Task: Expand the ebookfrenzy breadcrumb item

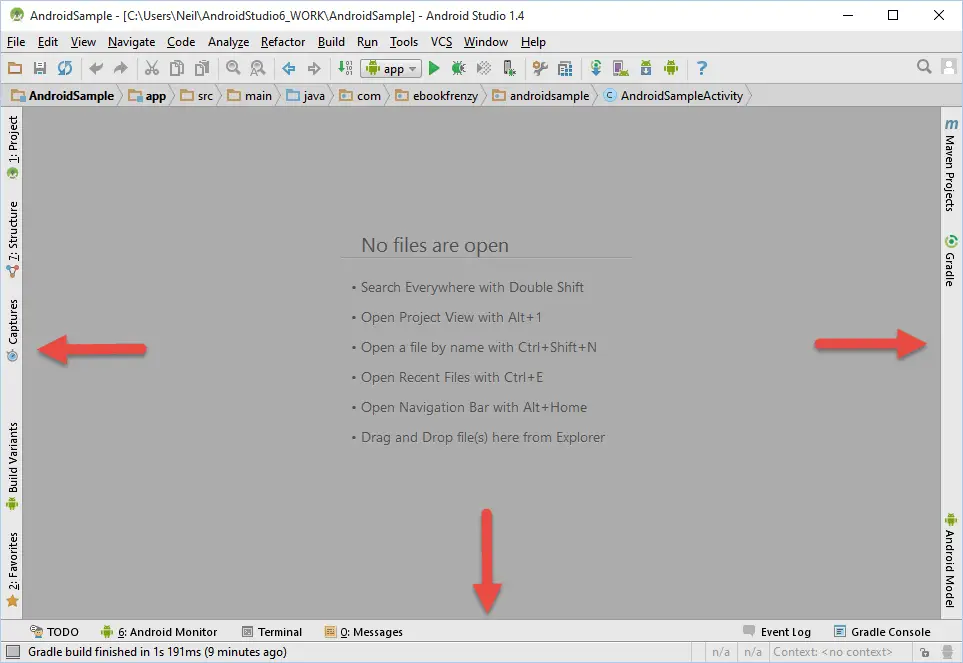Action: pos(438,96)
